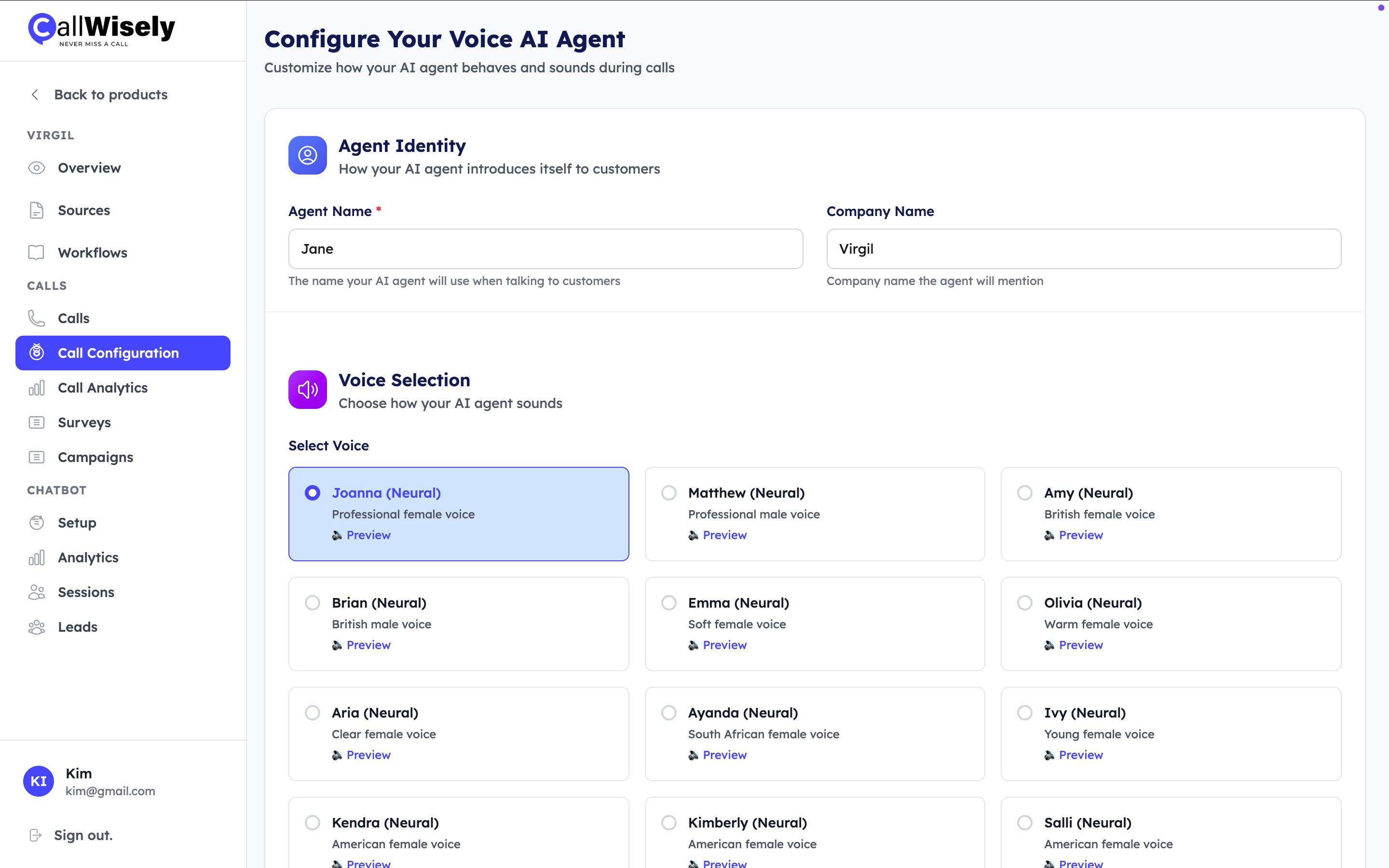
Task: Click the Leads people group icon
Action: [x=37, y=627]
